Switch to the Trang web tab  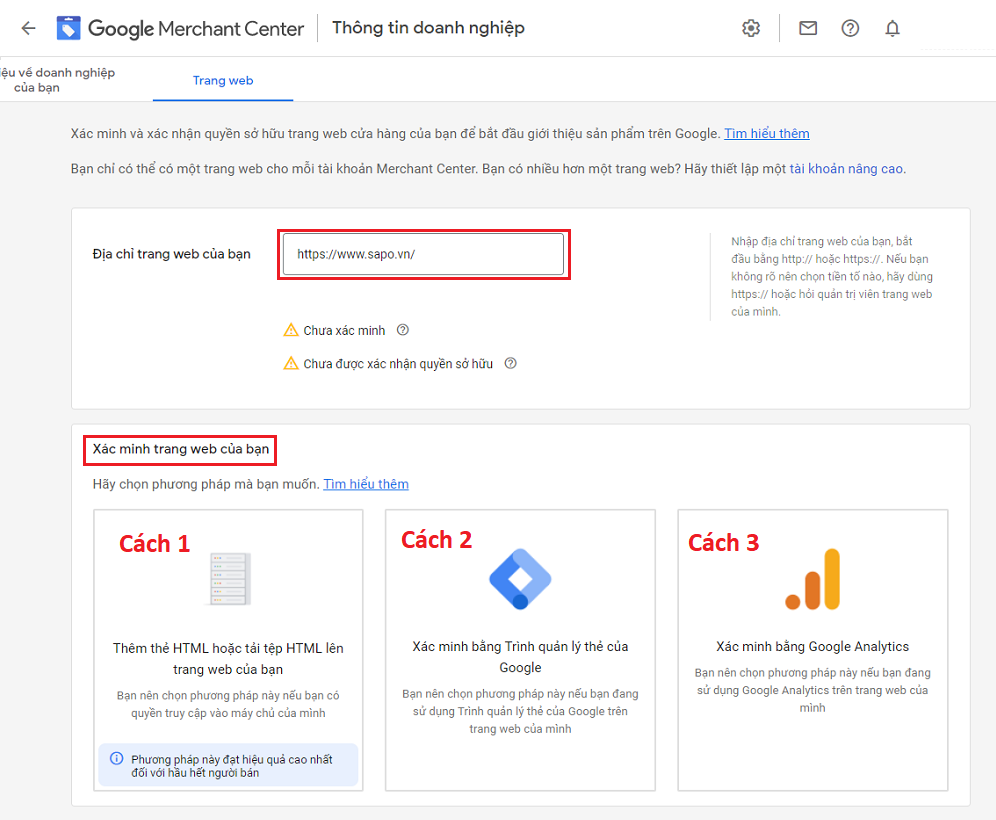(x=222, y=81)
